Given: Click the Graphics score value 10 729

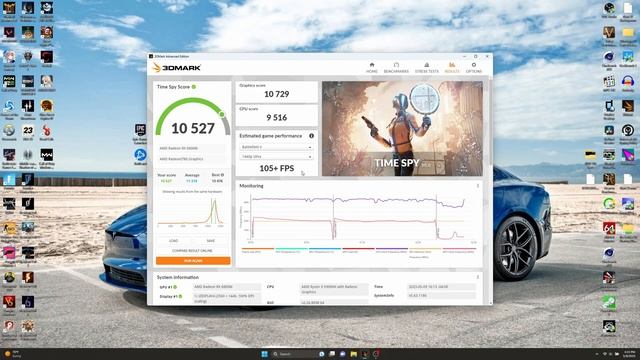Looking at the screenshot, I should (x=277, y=94).
